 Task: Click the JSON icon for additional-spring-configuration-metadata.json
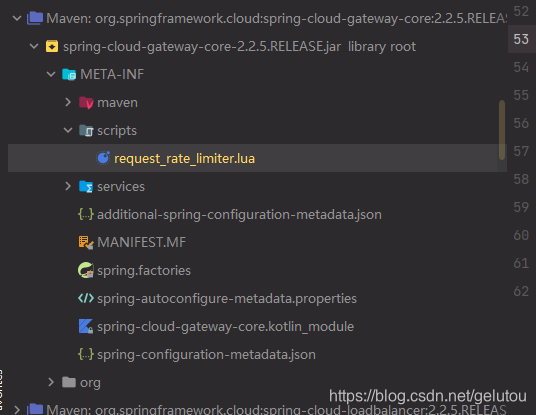(x=86, y=214)
